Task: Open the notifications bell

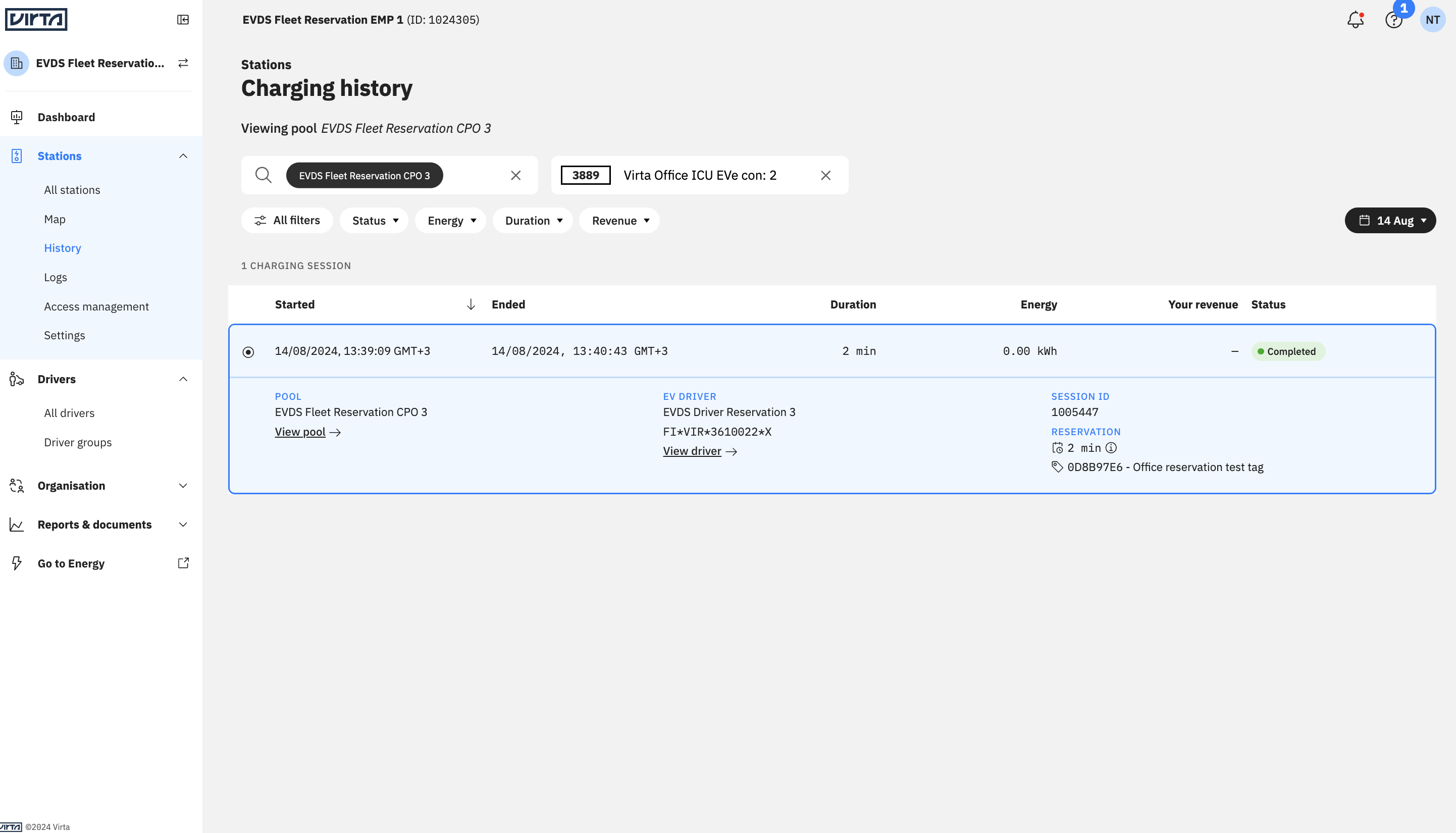Action: tap(1356, 20)
